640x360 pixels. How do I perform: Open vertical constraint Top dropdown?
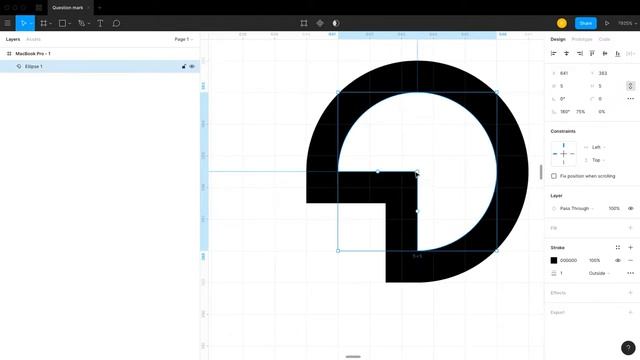[x=598, y=160]
